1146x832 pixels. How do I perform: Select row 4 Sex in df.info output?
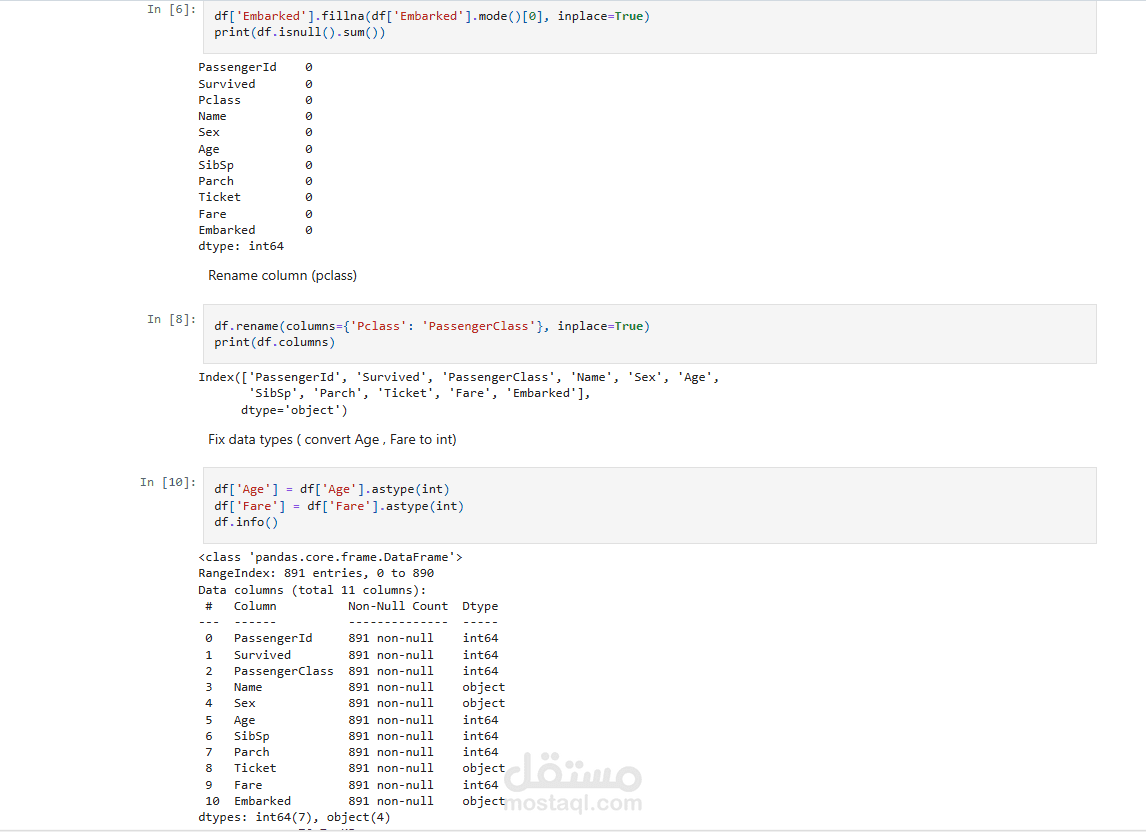(x=355, y=703)
